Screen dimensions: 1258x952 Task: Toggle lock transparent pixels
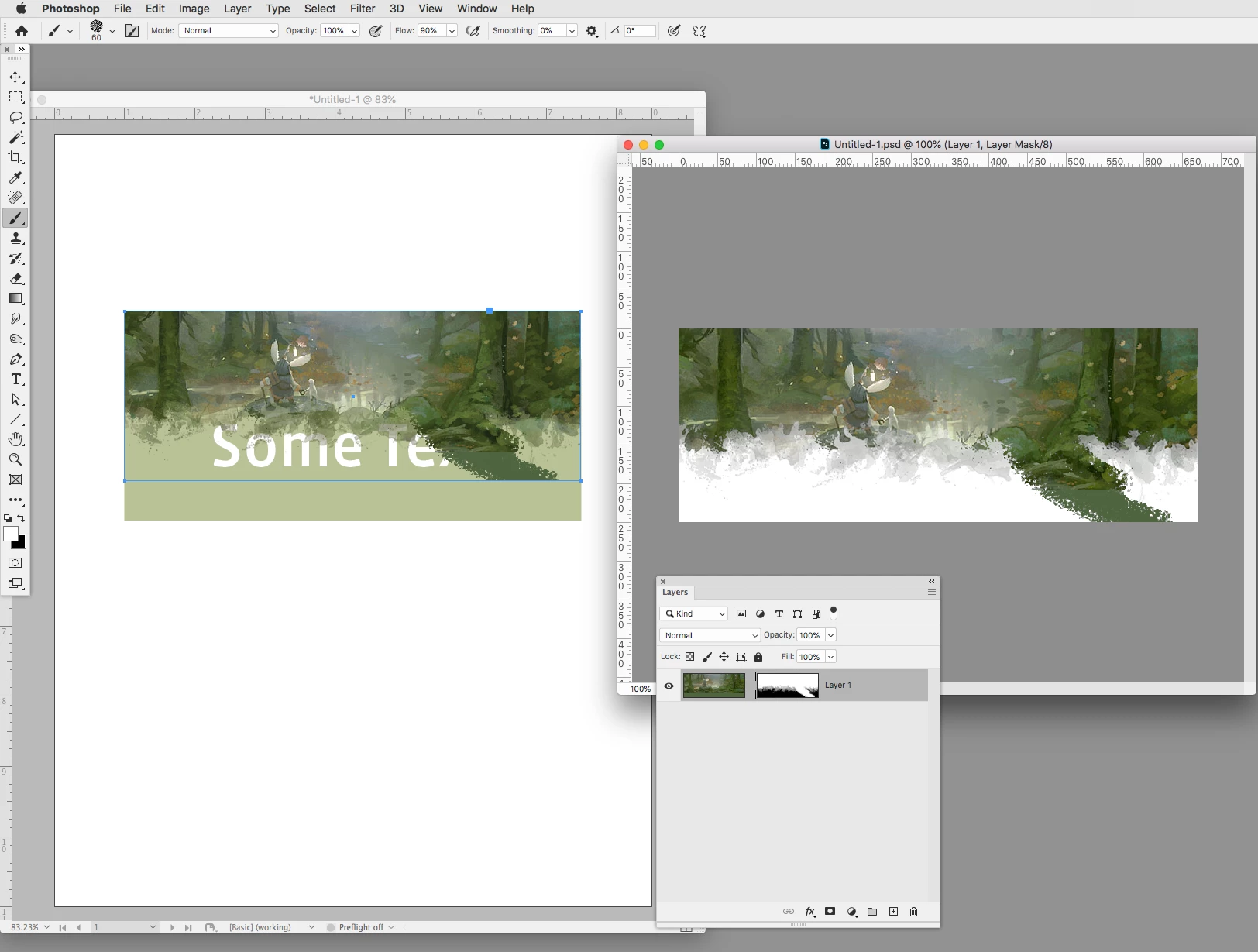689,657
